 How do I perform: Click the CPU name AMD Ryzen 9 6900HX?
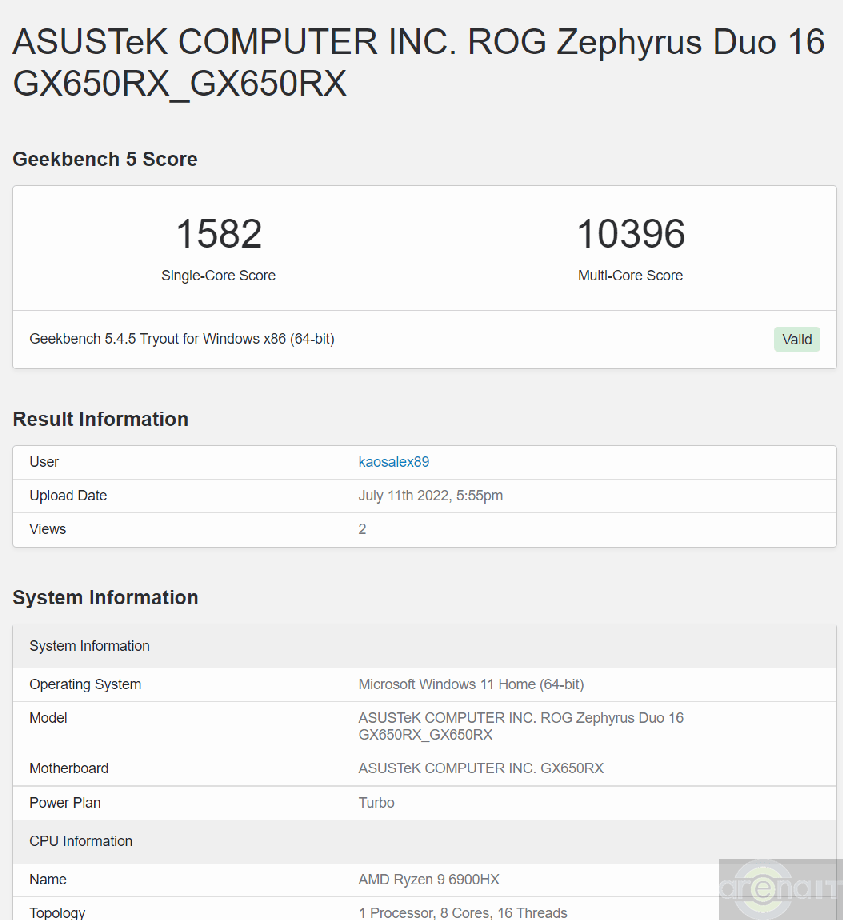click(x=429, y=879)
